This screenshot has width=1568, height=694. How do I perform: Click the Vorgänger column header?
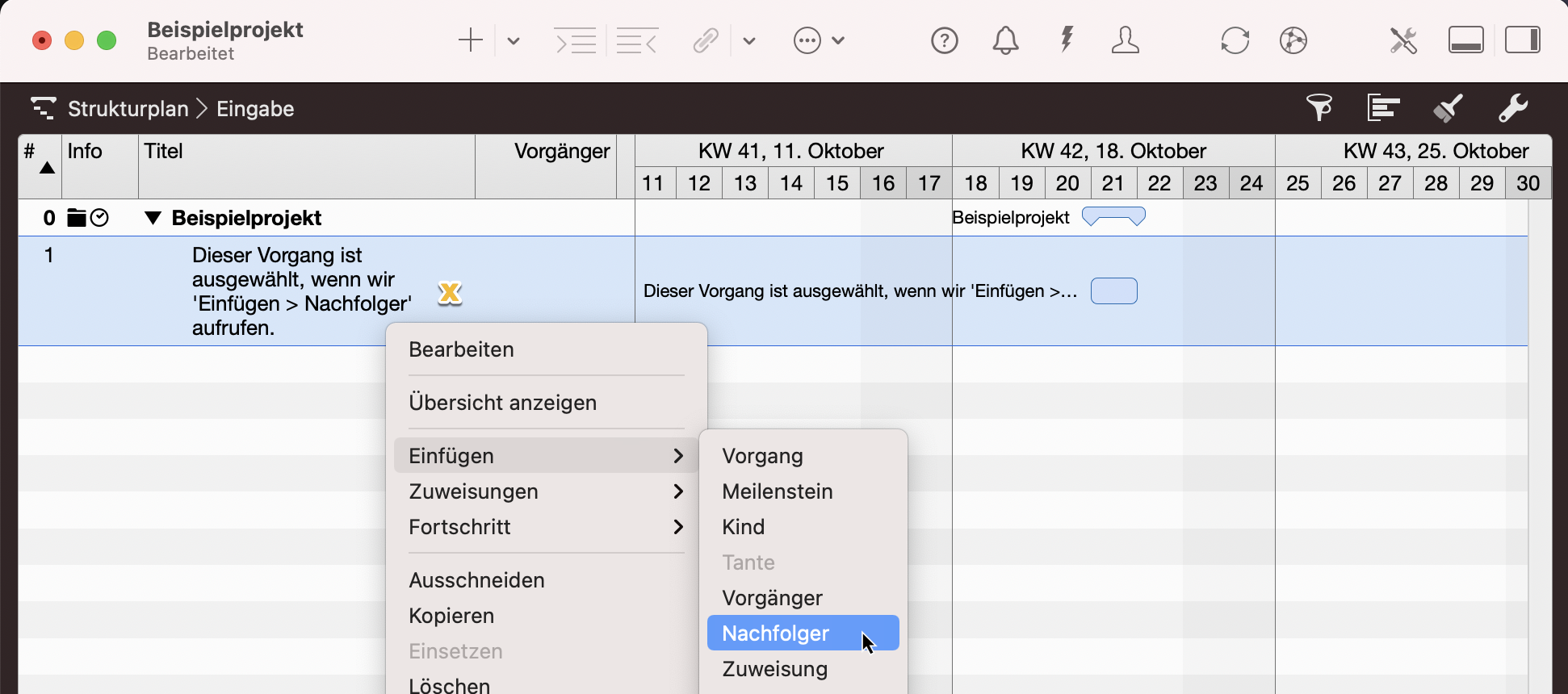[x=561, y=152]
